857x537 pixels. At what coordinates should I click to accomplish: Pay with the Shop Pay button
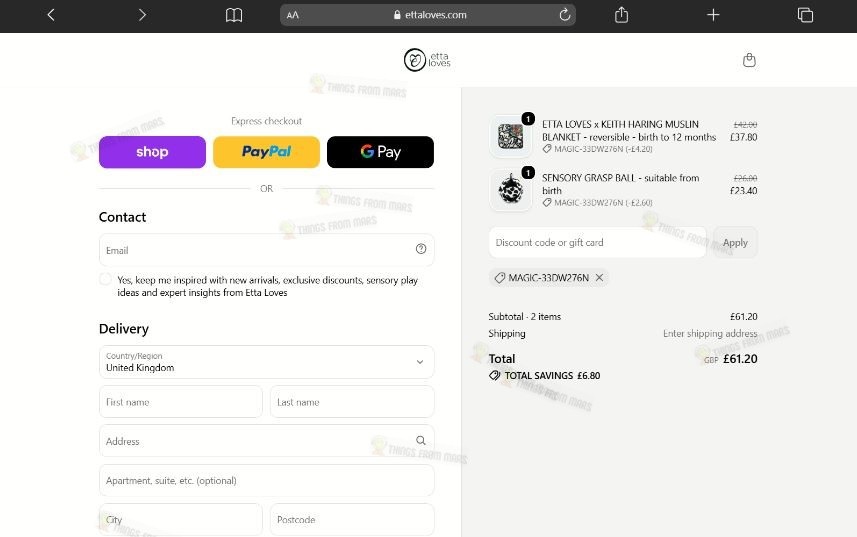[x=152, y=152]
